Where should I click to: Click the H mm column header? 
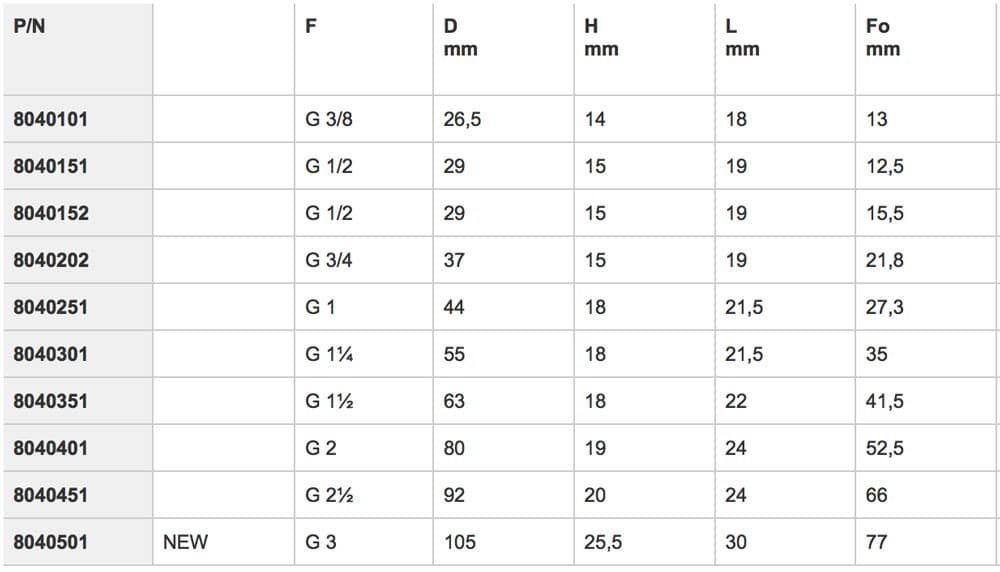[601, 38]
